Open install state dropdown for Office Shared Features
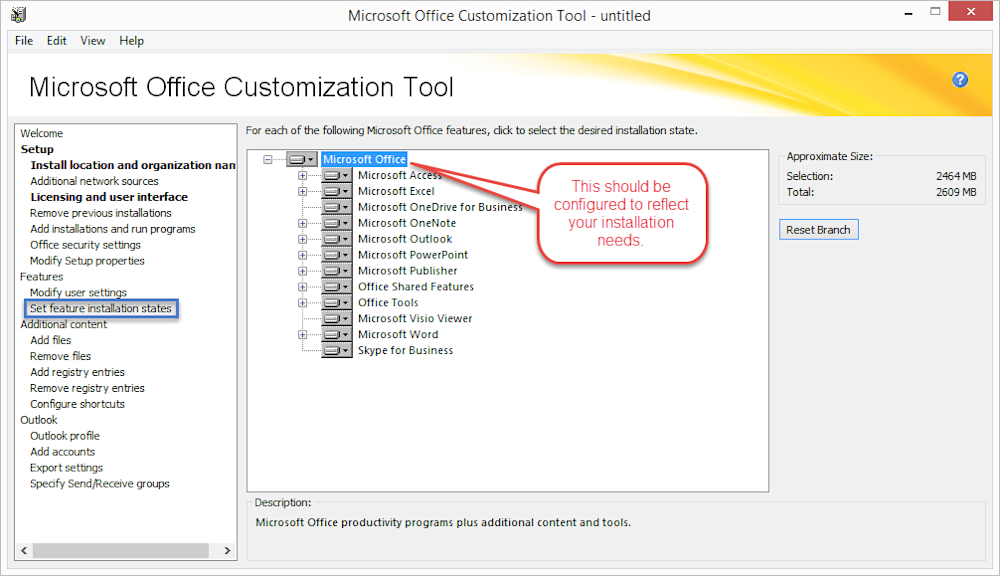The image size is (1000, 576). point(337,287)
